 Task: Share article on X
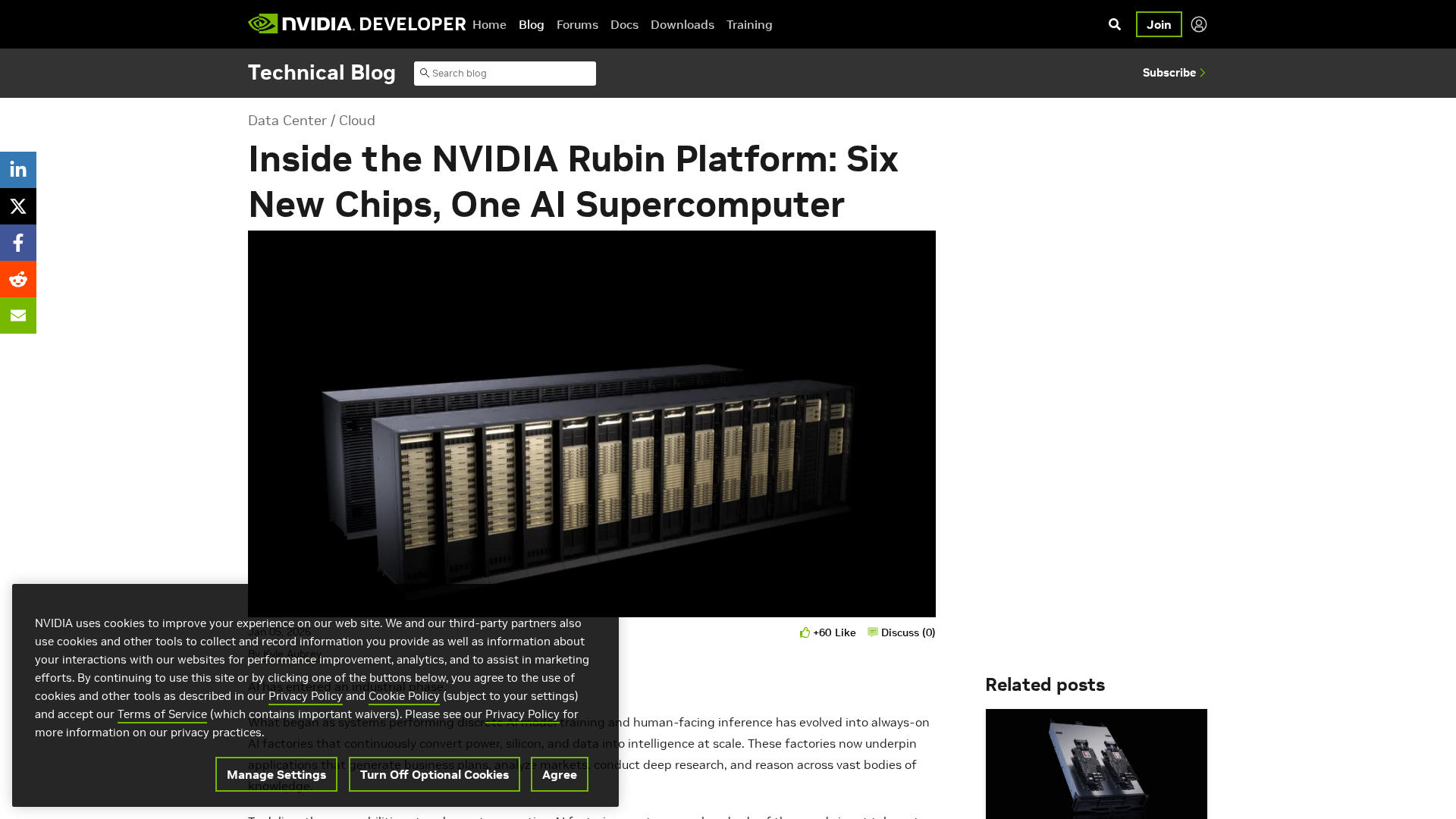[x=18, y=206]
